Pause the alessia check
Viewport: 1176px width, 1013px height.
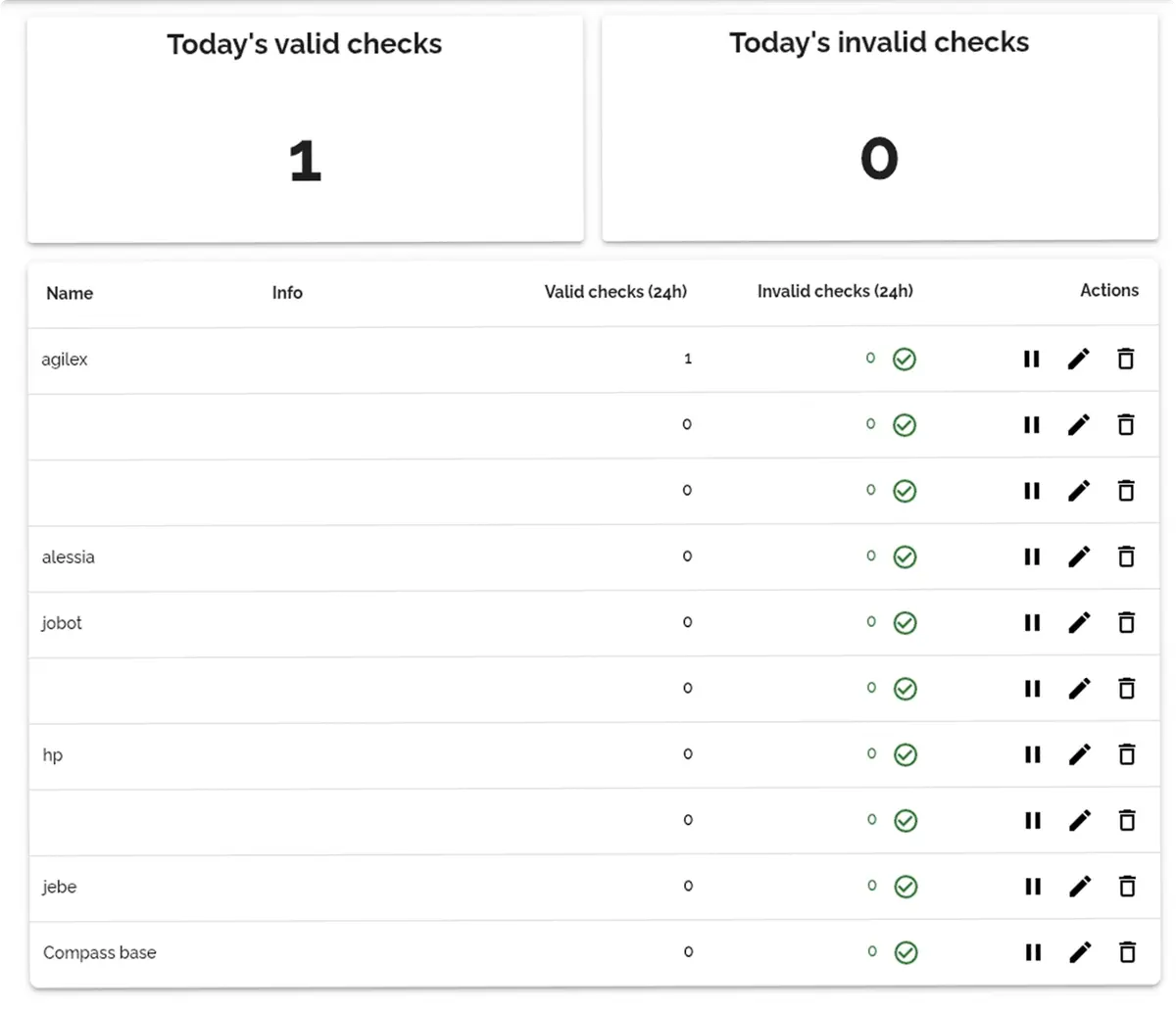coord(1032,556)
